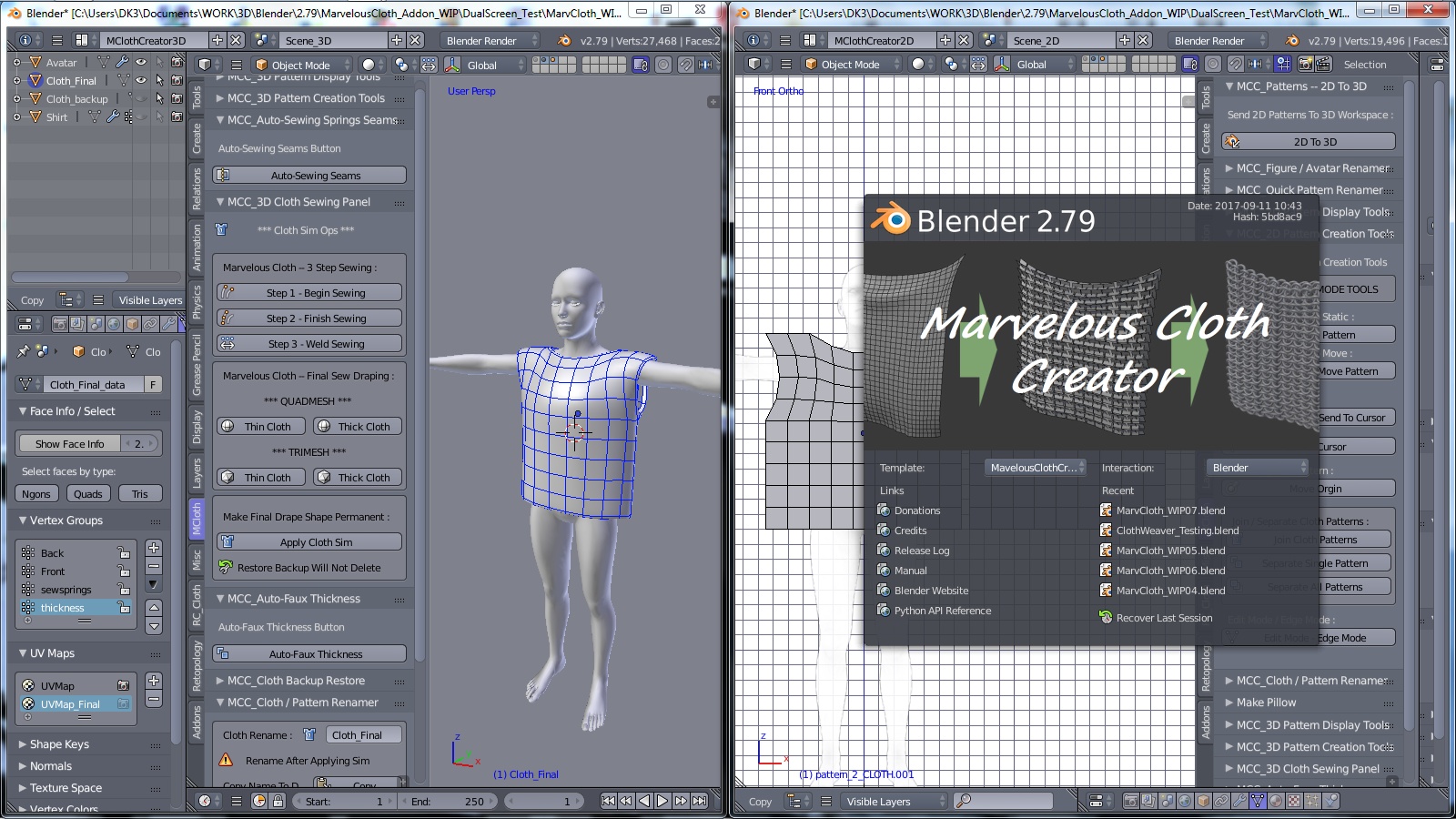The image size is (1456, 819).
Task: Click the lock icon in timeline header
Action: click(278, 801)
